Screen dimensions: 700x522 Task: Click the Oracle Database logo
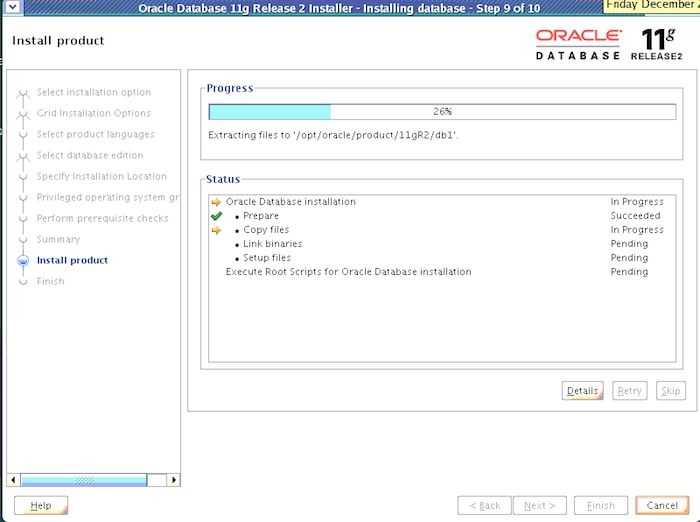click(x=578, y=45)
